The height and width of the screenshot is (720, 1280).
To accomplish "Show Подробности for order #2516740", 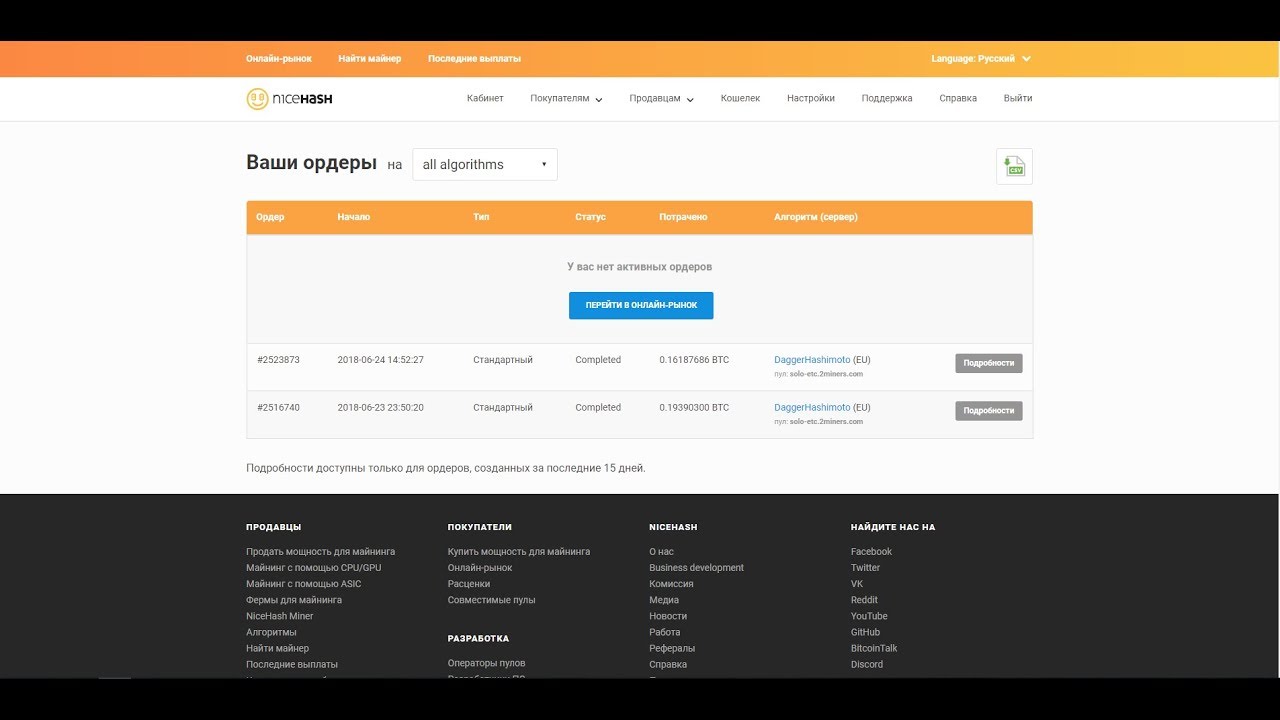I will click(x=988, y=410).
